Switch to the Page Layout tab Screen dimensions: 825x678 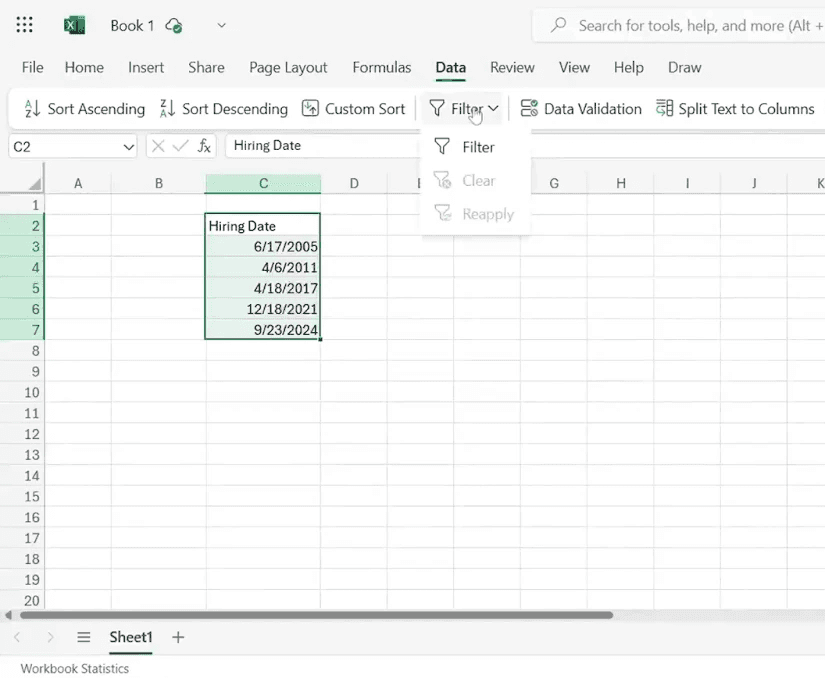[288, 67]
